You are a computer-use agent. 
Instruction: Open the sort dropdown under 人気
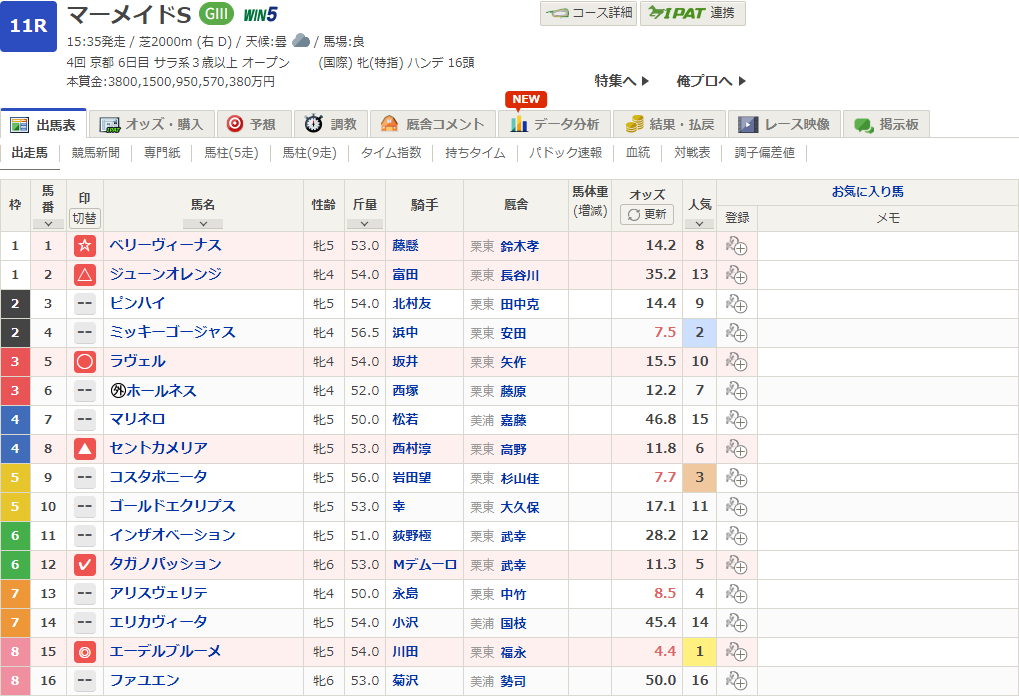coord(699,223)
